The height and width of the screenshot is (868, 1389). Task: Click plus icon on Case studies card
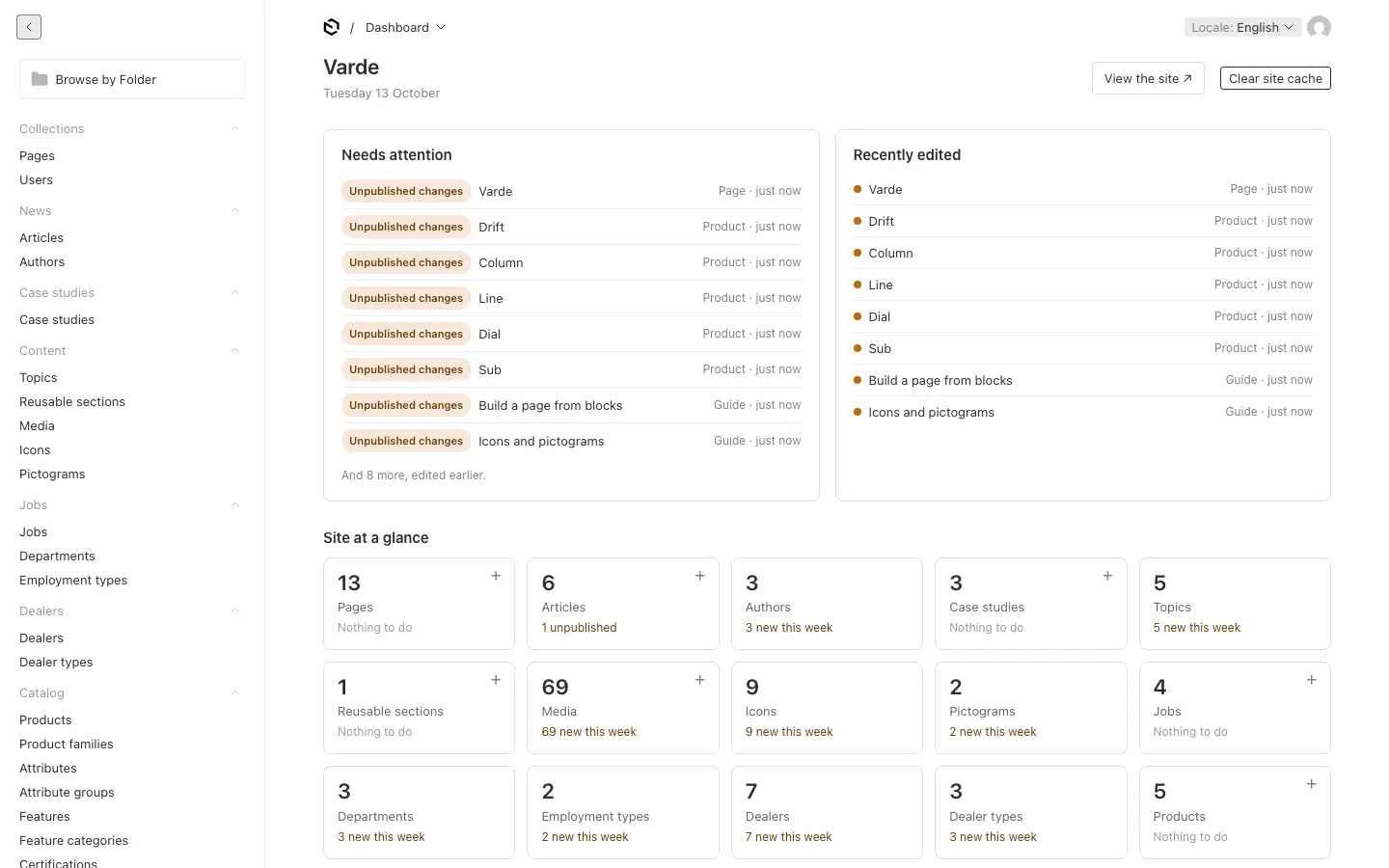coord(1107,576)
